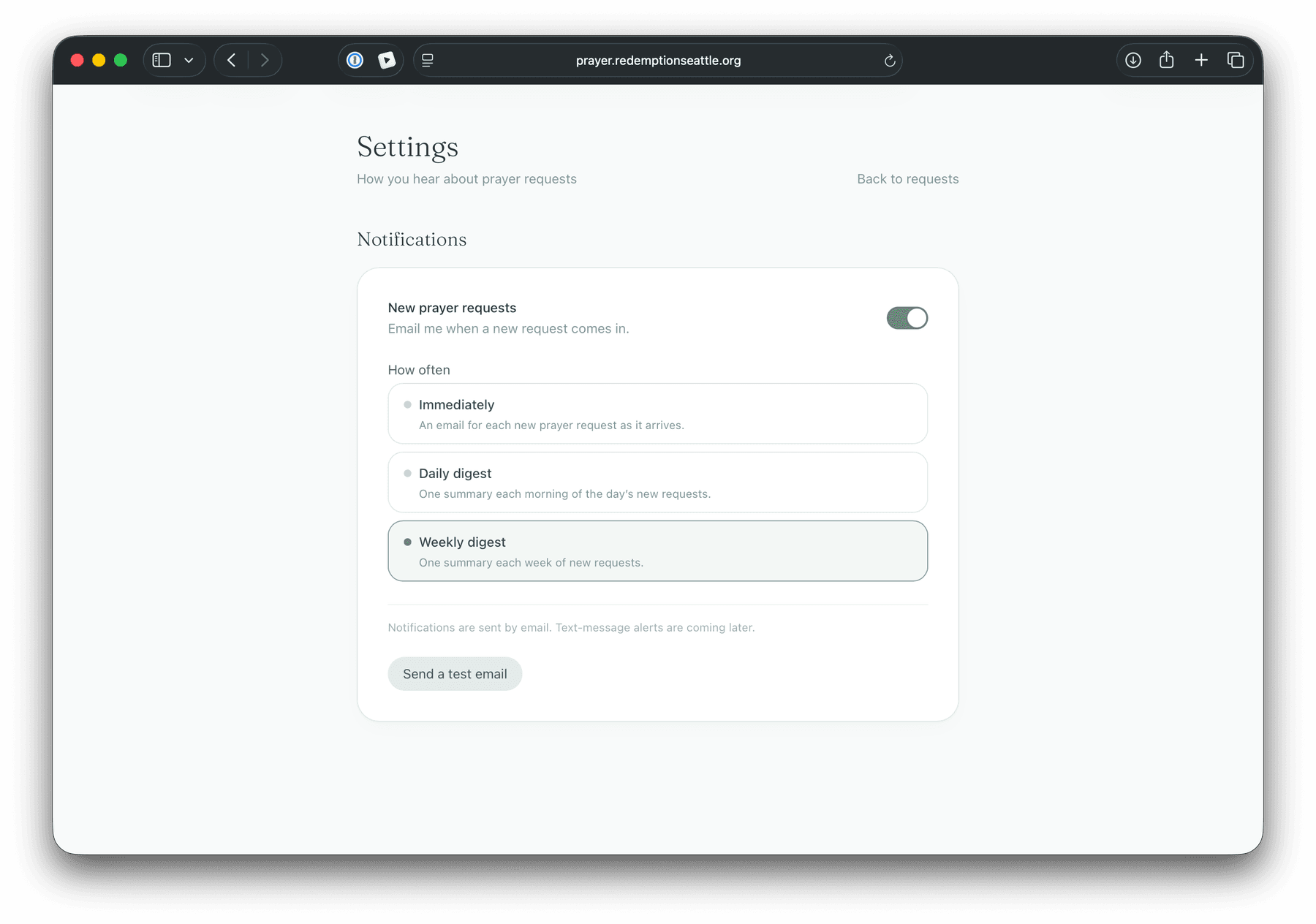Click the forward navigation arrow
The width and height of the screenshot is (1316, 924).
pos(265,60)
